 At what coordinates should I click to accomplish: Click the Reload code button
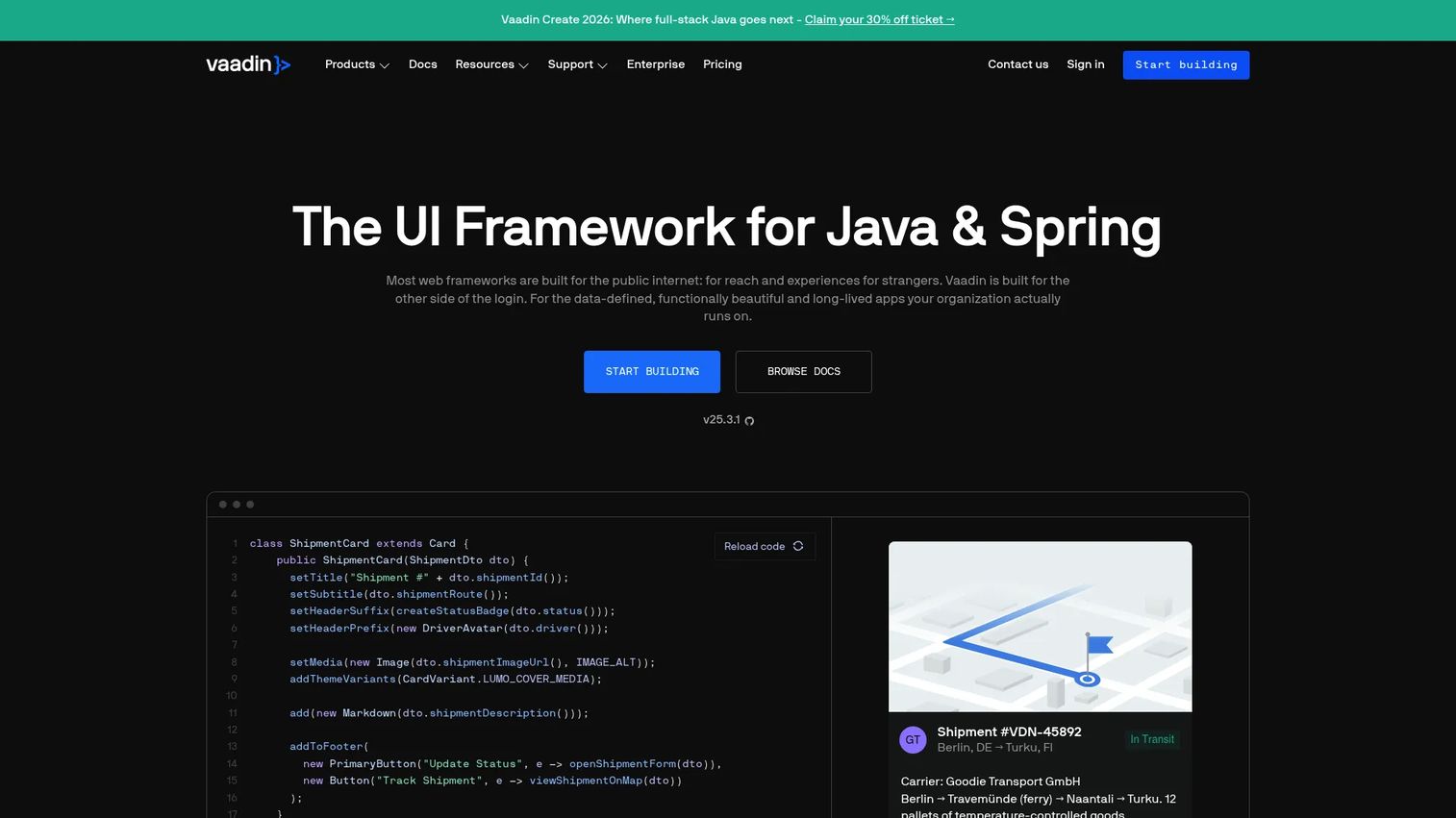point(765,546)
